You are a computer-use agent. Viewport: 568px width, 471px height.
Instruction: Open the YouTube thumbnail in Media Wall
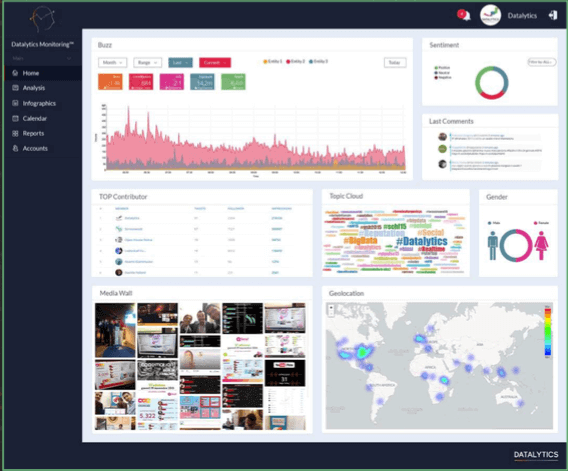285,373
